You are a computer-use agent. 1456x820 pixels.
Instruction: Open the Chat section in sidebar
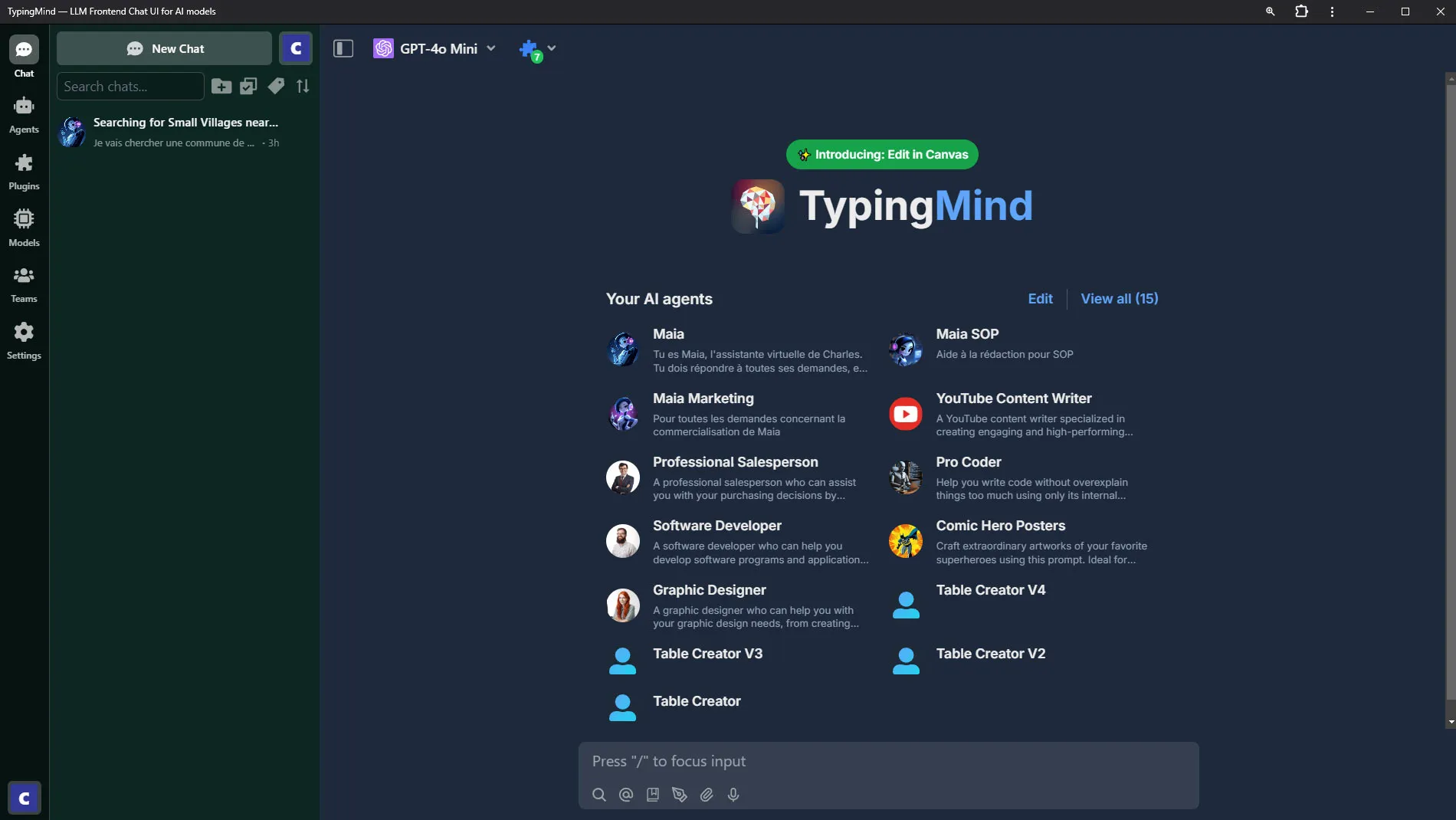(24, 57)
